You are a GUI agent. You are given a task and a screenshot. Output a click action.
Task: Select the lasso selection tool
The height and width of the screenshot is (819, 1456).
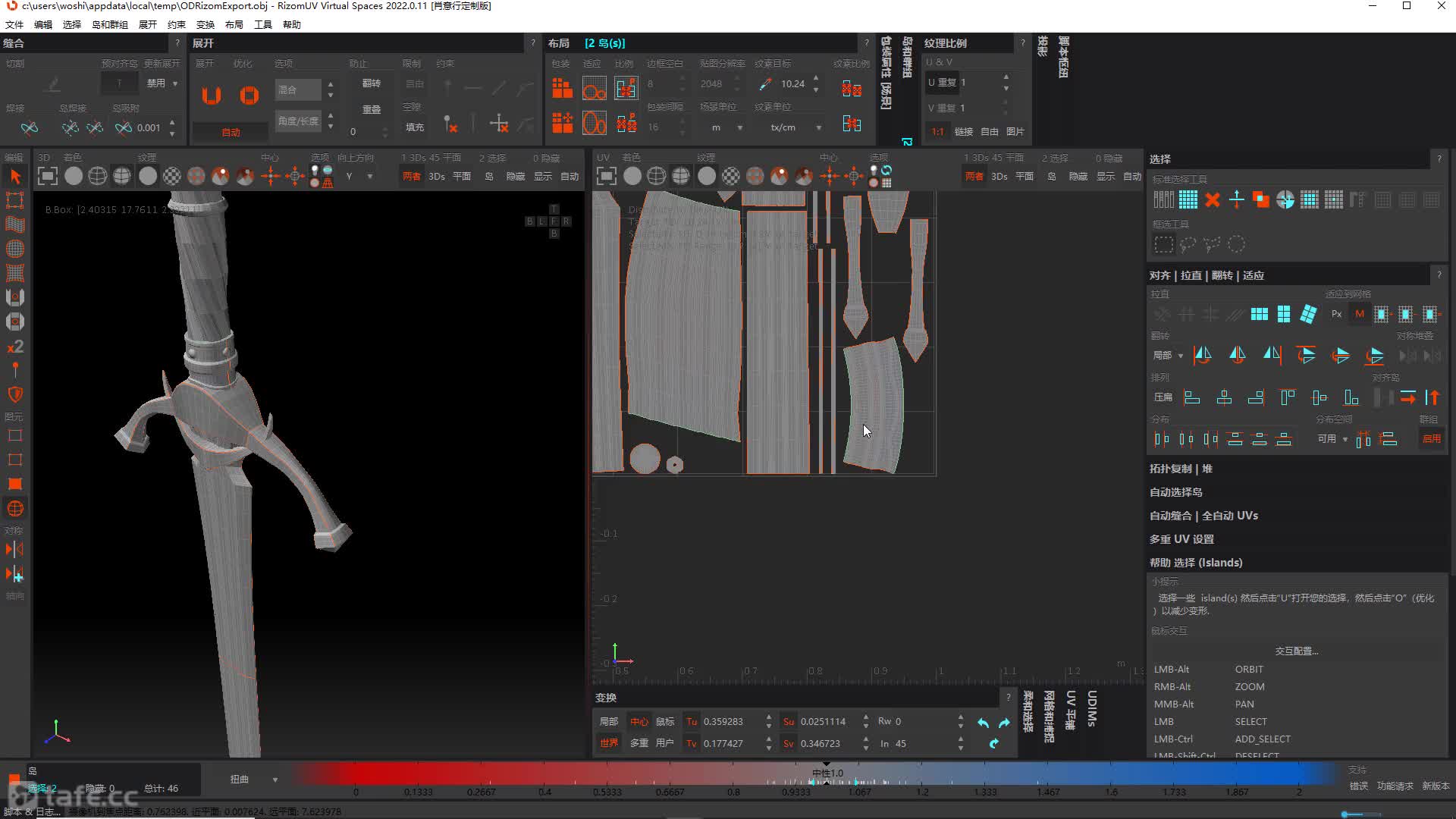1188,244
